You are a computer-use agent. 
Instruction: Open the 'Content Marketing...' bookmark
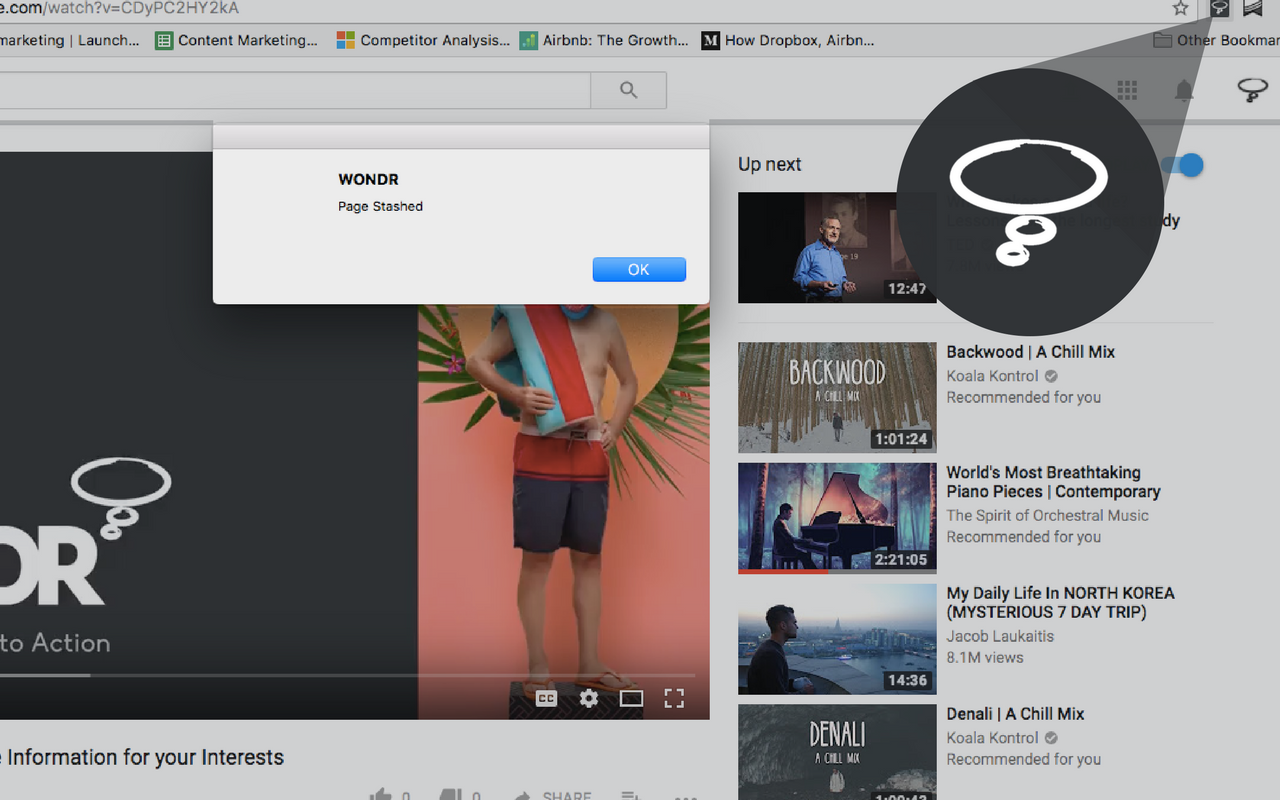237,40
